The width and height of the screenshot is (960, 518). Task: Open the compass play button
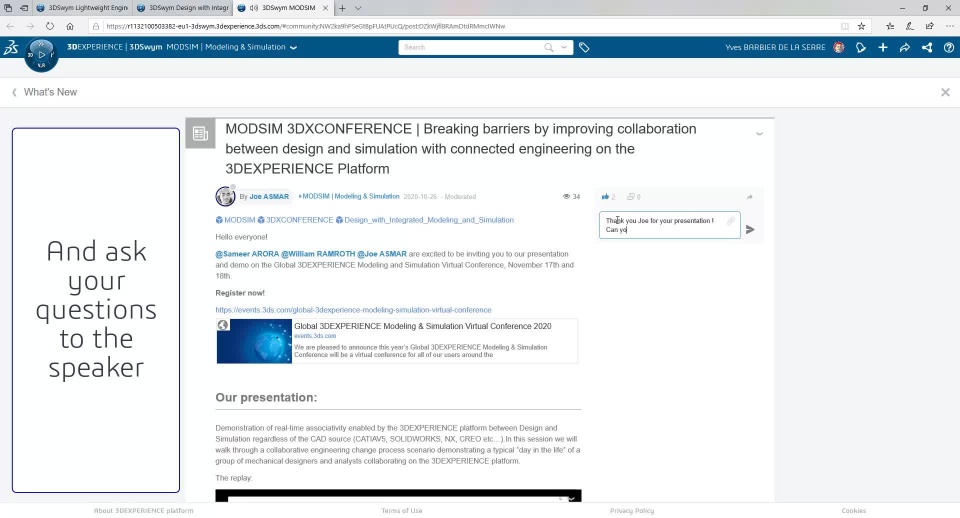pos(42,54)
